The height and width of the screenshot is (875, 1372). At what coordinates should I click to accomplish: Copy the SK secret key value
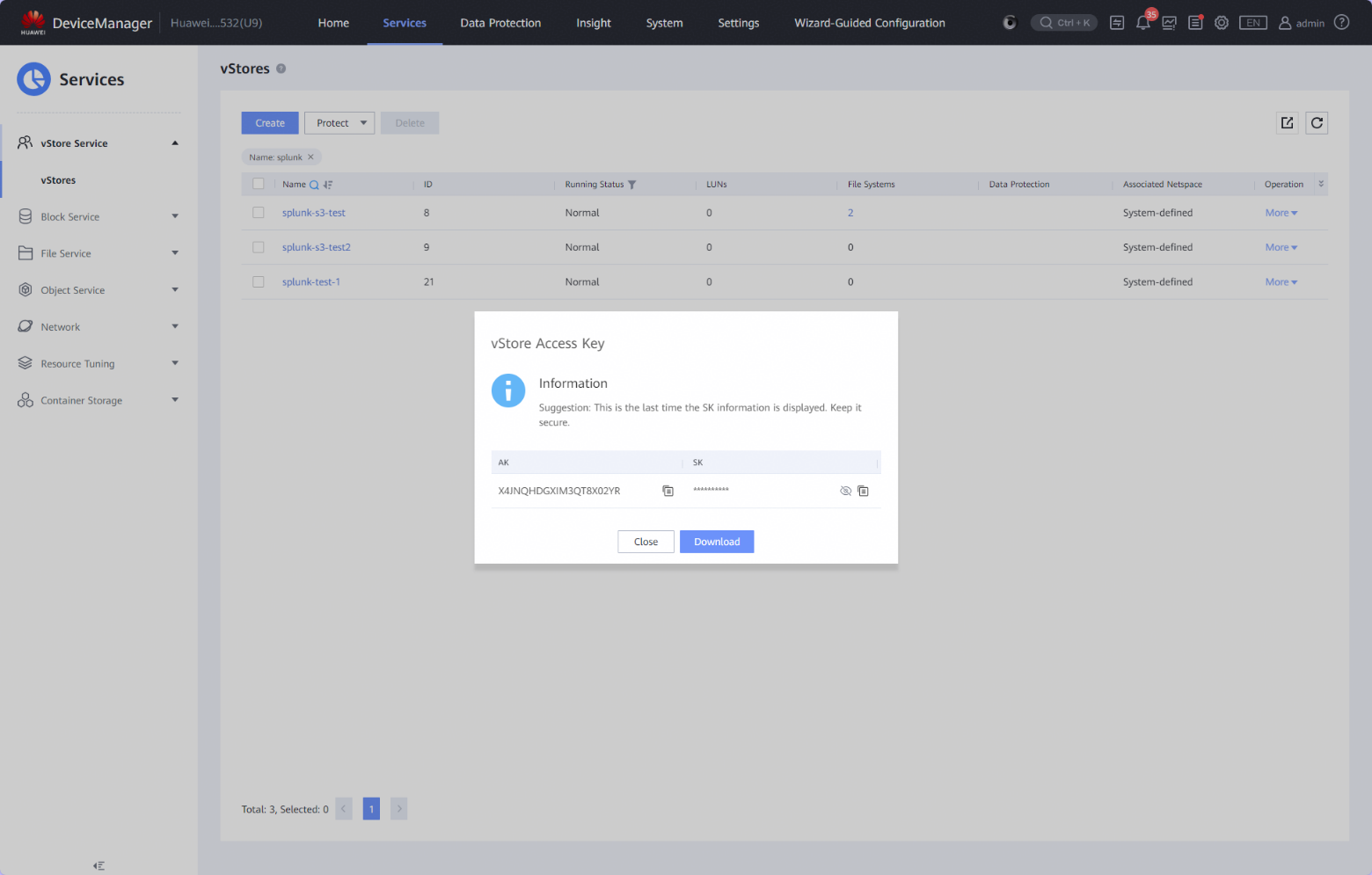pos(863,491)
